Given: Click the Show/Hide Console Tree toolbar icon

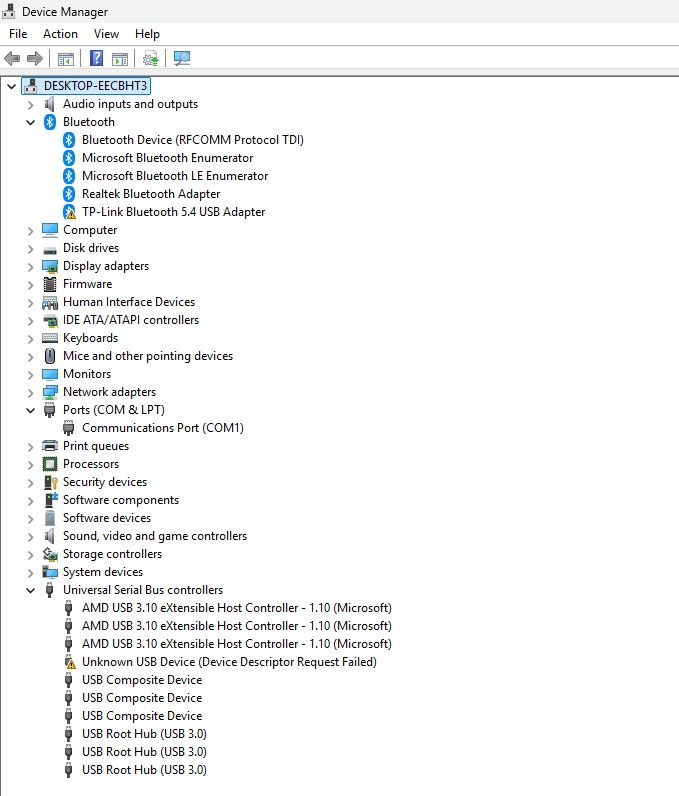Looking at the screenshot, I should click(x=66, y=59).
